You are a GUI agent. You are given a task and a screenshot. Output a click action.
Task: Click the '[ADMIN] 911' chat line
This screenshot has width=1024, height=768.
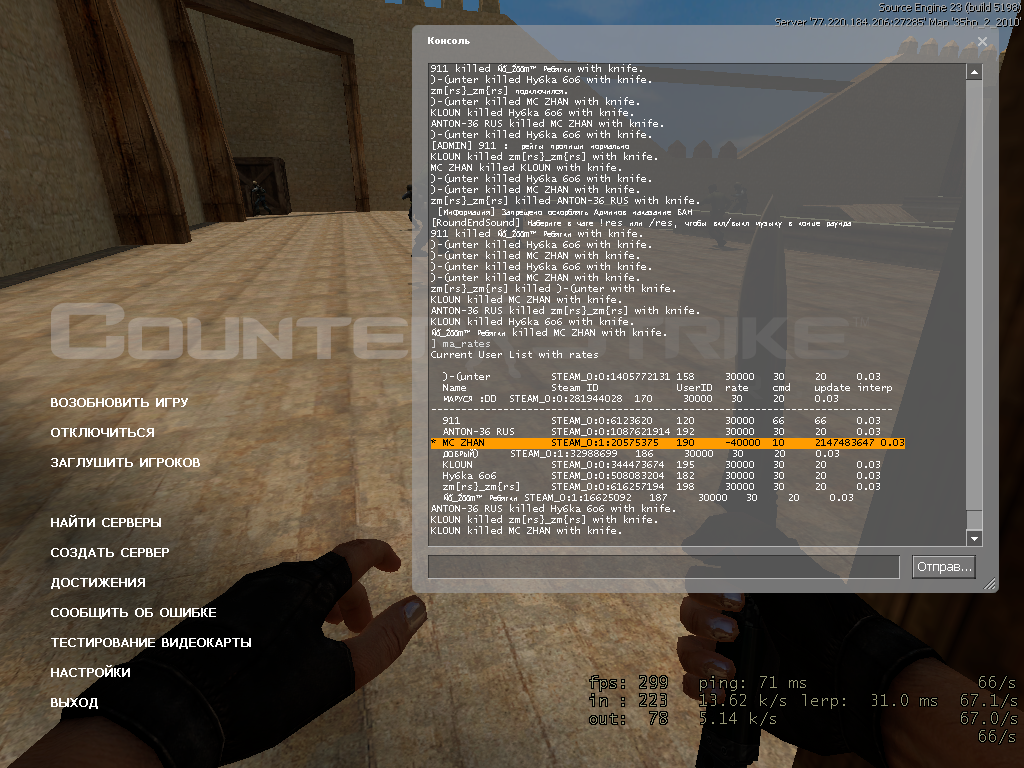click(530, 146)
